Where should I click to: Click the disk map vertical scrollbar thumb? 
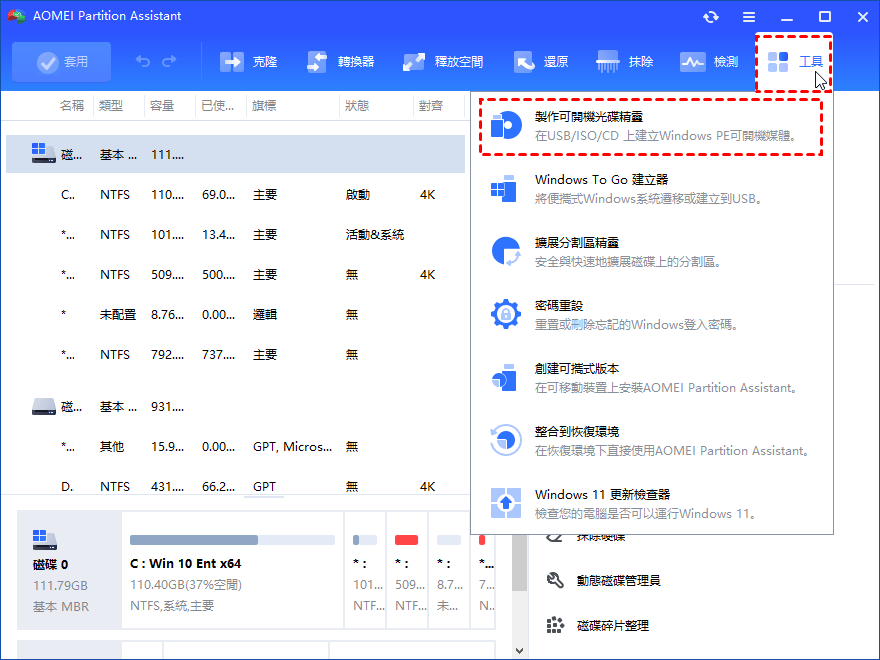click(520, 562)
